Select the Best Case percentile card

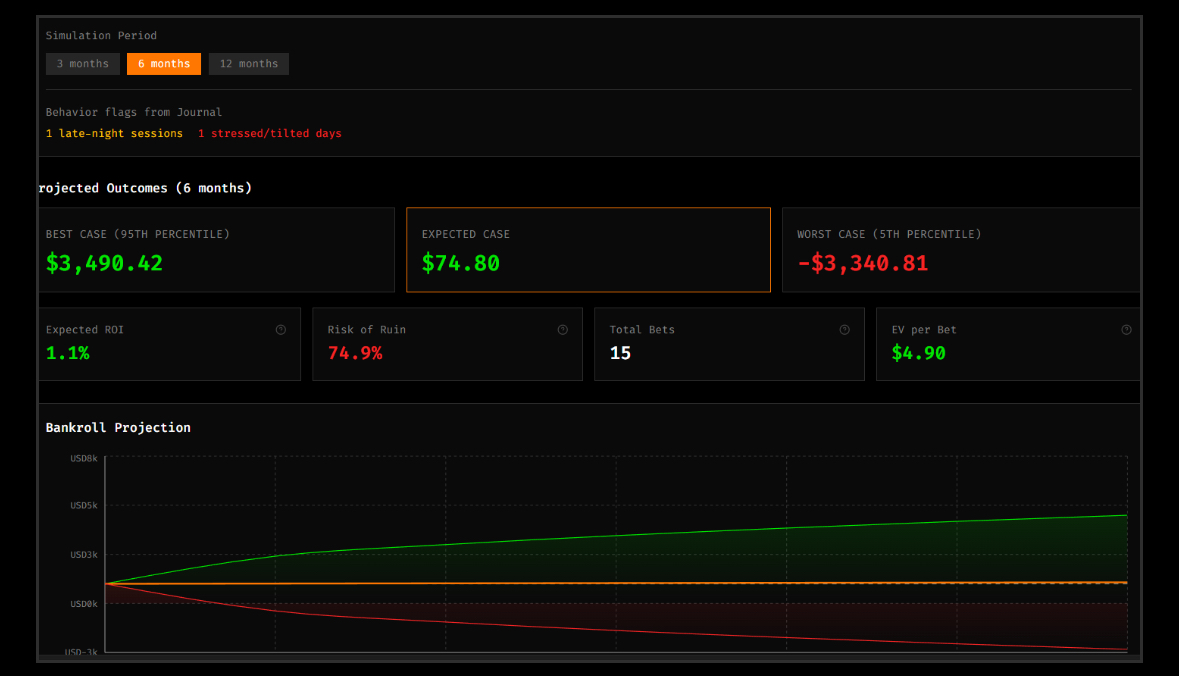216,249
